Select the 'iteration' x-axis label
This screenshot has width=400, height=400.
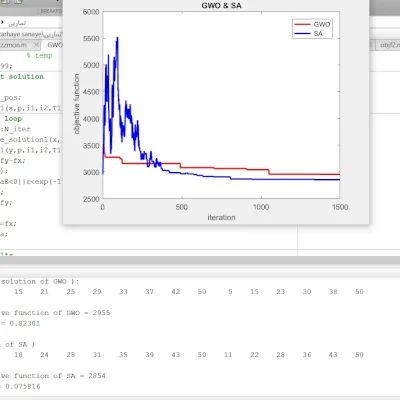[221, 217]
